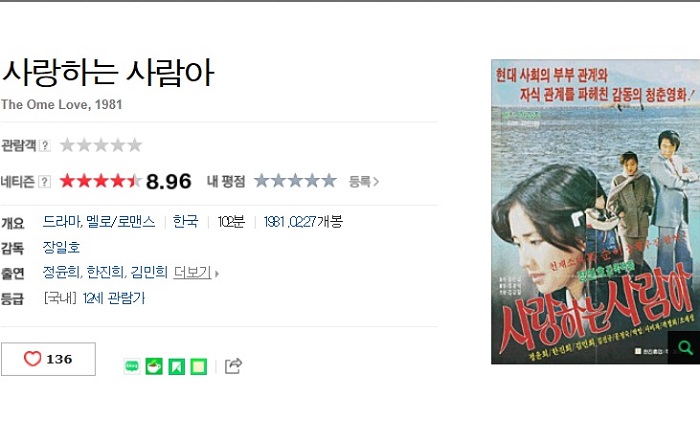Open the help icon beside 관람객

click(45, 145)
